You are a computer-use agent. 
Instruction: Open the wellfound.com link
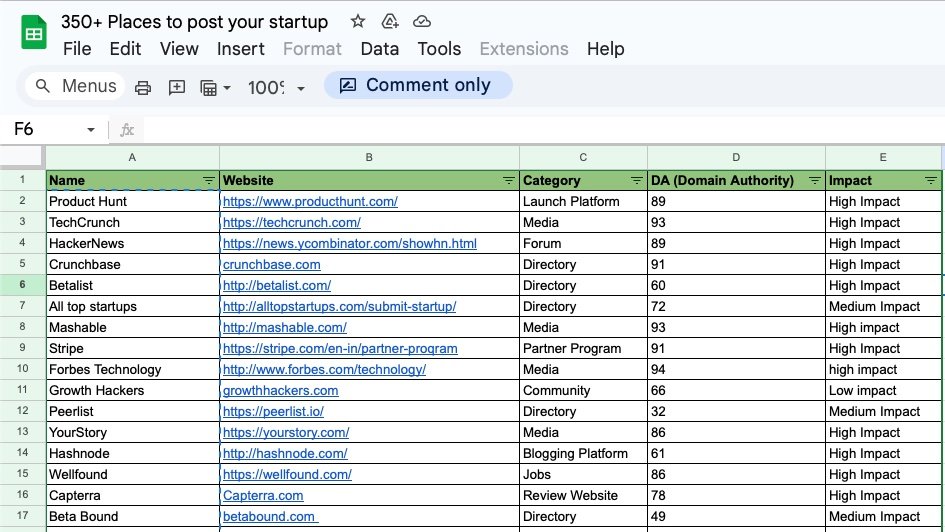point(287,475)
